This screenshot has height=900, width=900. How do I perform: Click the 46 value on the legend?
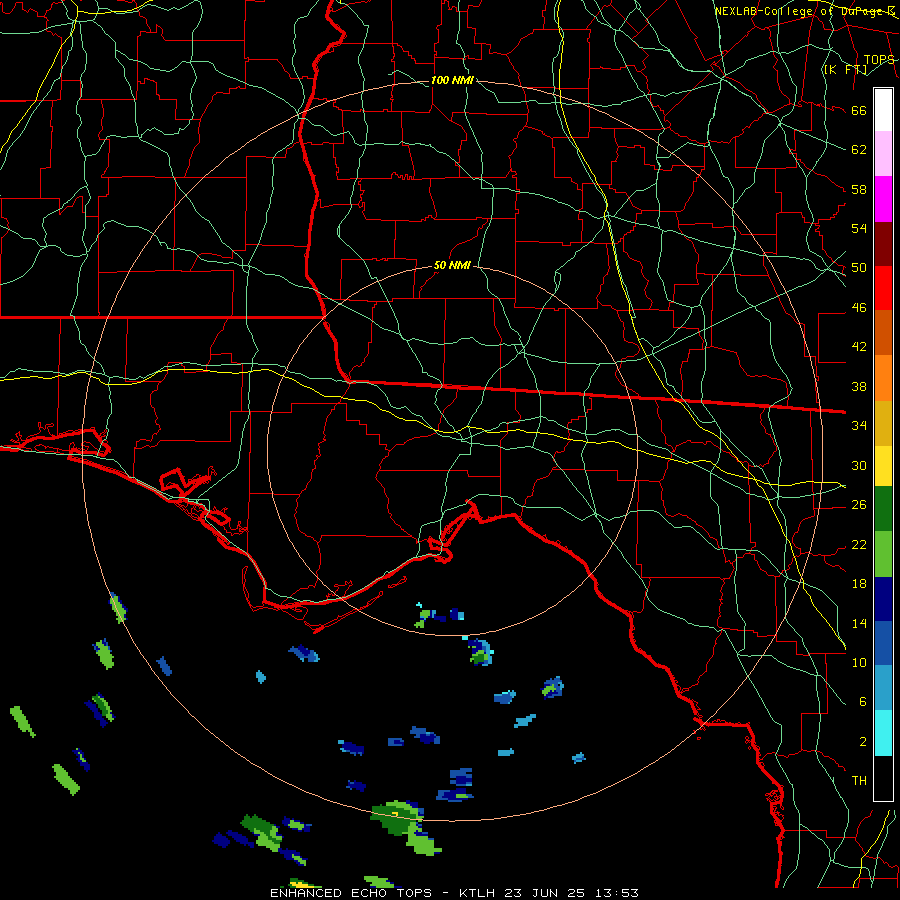859,308
